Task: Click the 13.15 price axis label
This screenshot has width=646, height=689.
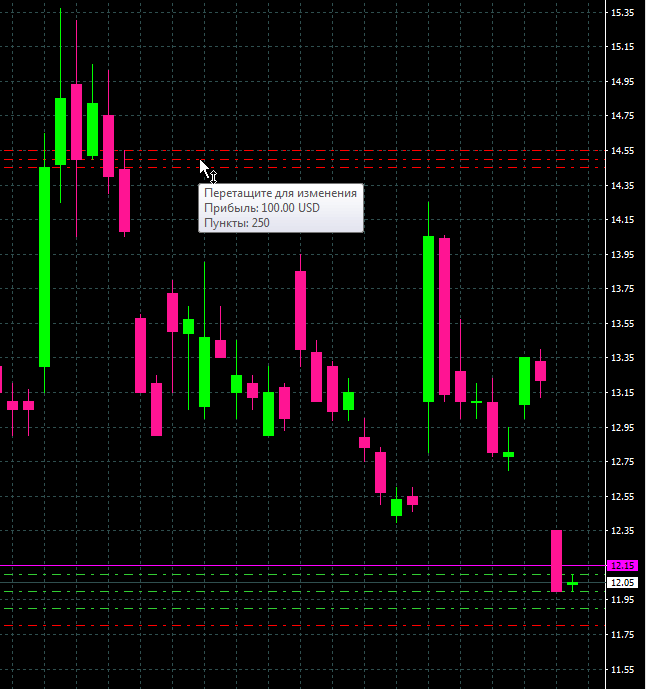Action: 622,393
